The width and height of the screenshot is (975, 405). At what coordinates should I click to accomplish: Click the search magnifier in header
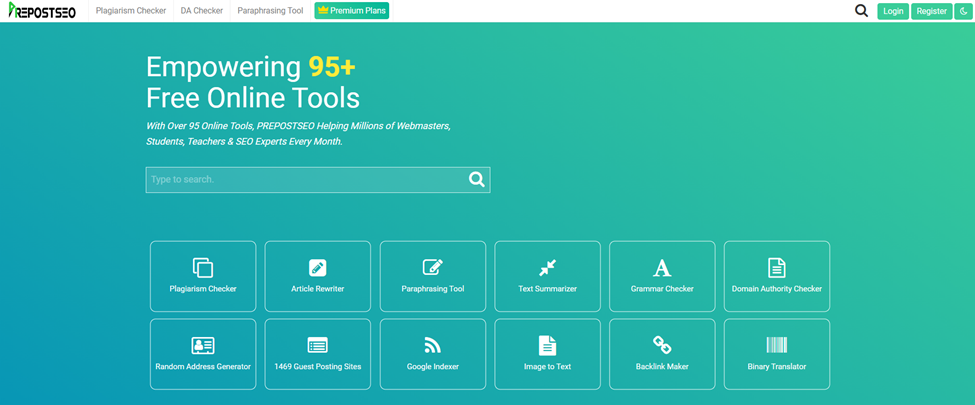pyautogui.click(x=861, y=11)
